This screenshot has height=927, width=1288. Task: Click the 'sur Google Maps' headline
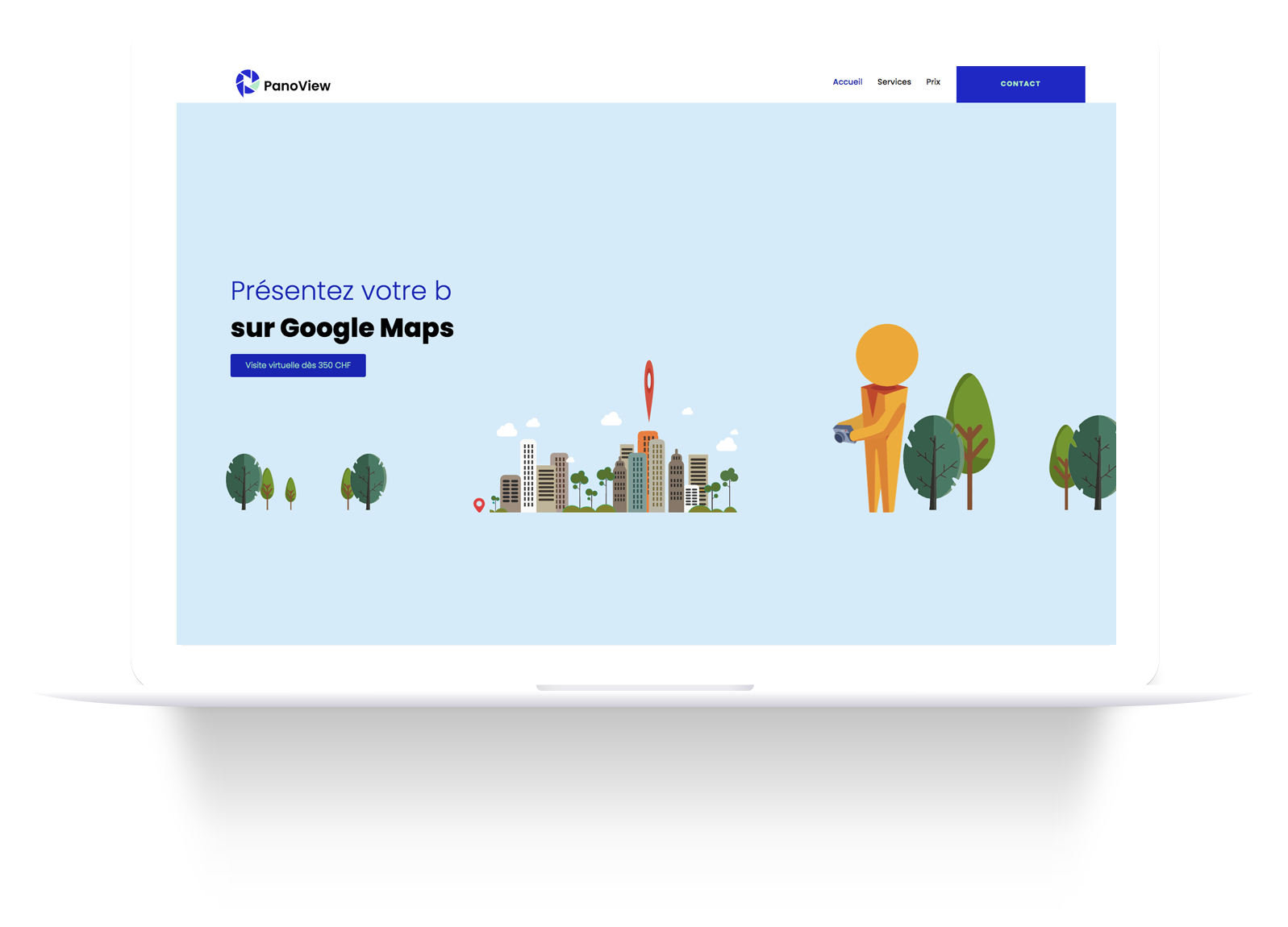342,328
